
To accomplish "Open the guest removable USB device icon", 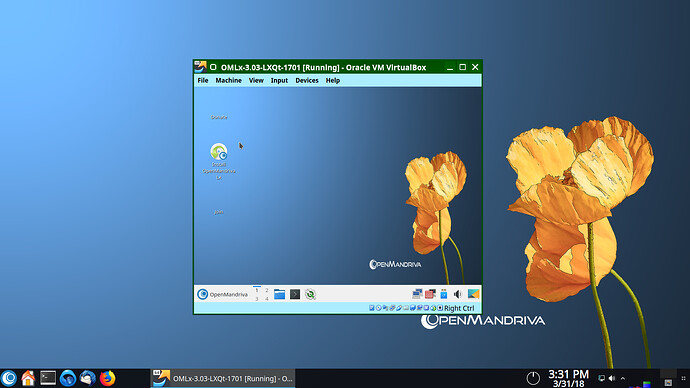I will click(x=444, y=294).
